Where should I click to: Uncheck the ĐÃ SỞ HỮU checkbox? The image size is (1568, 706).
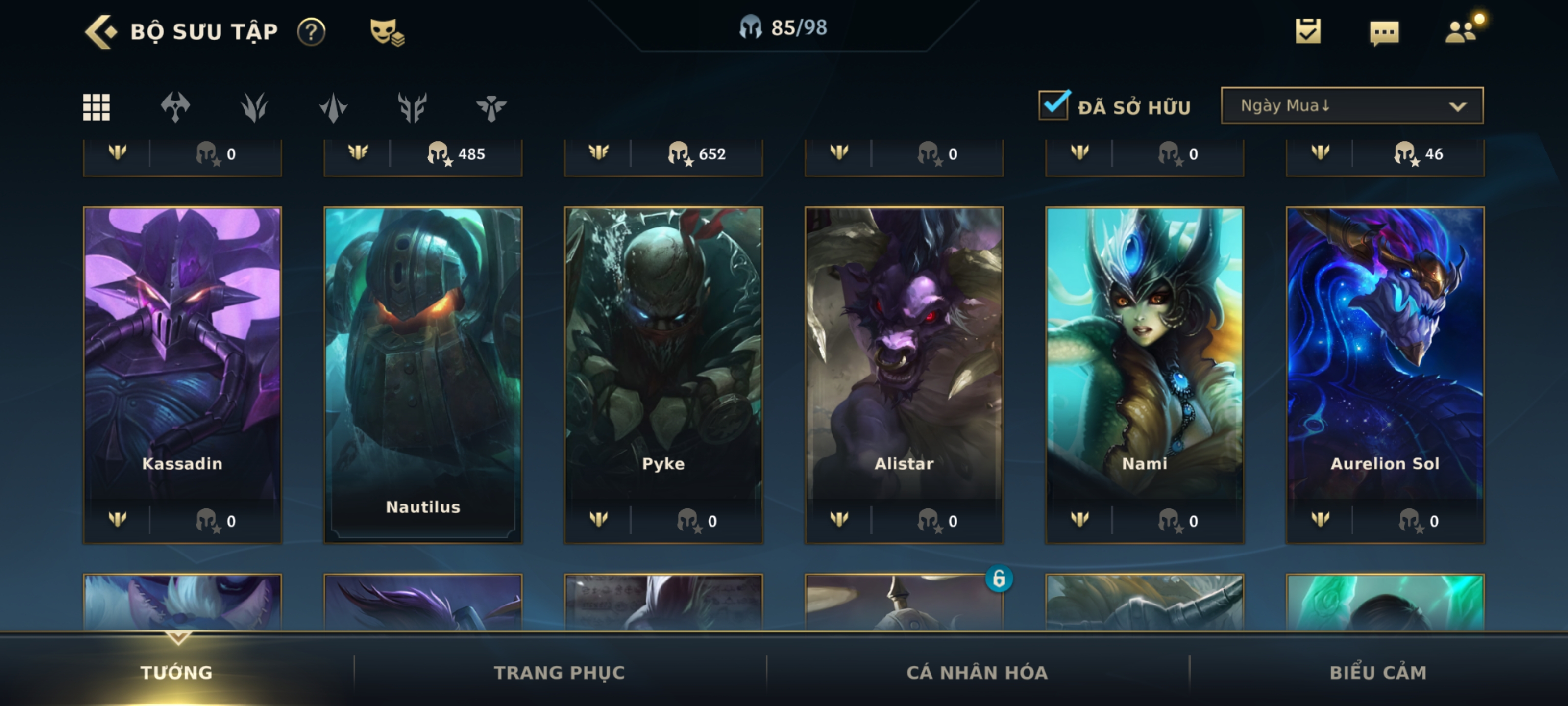coord(1053,105)
